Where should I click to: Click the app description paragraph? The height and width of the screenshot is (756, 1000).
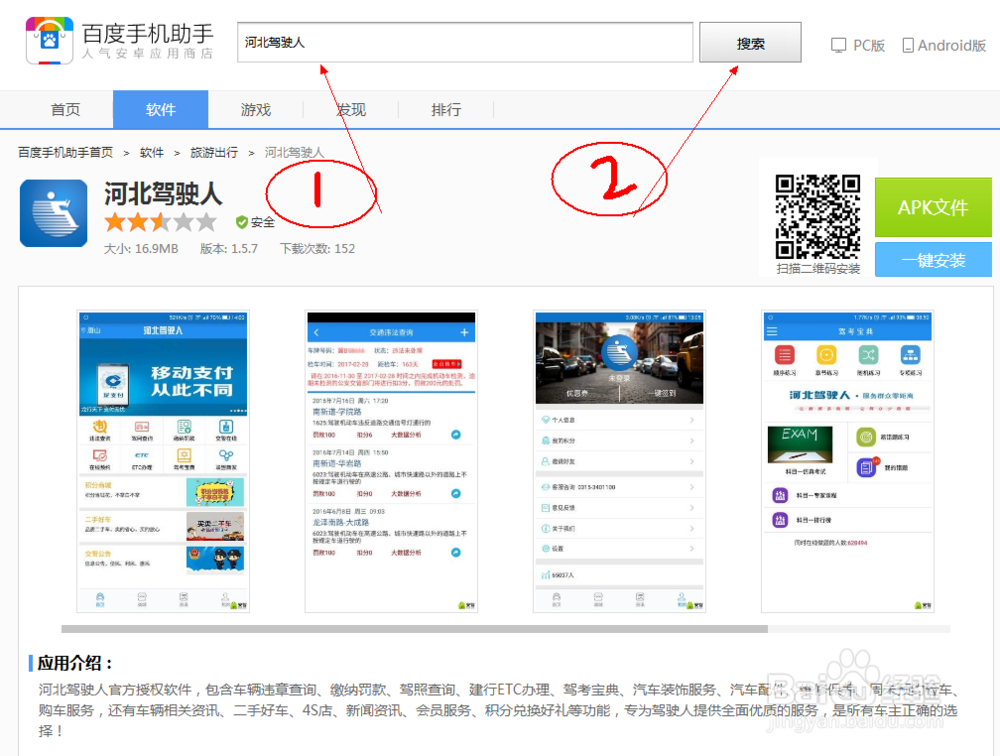click(x=497, y=710)
